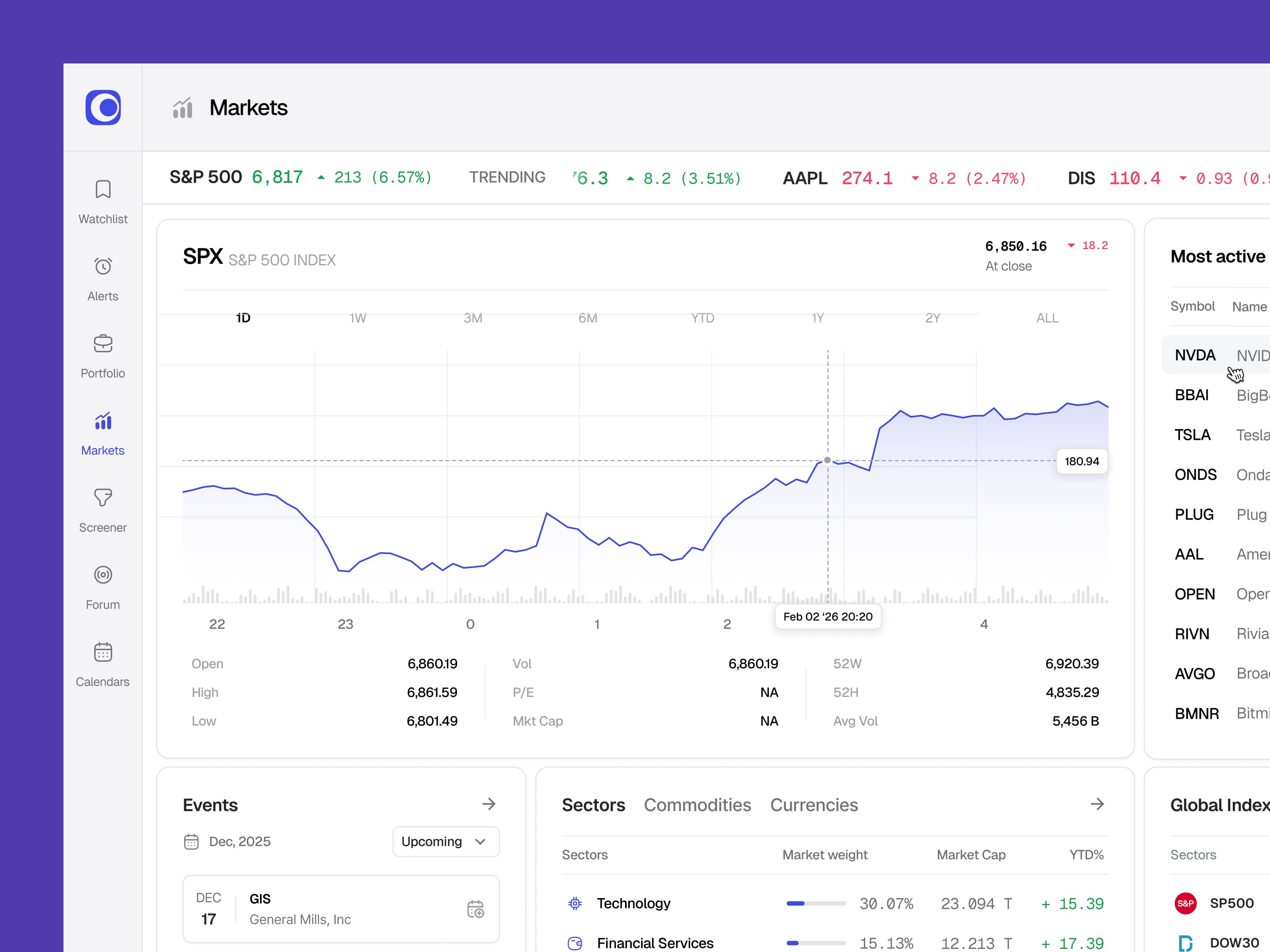This screenshot has height=952, width=1270.
Task: Click the SP500 red logo icon
Action: [1185, 904]
